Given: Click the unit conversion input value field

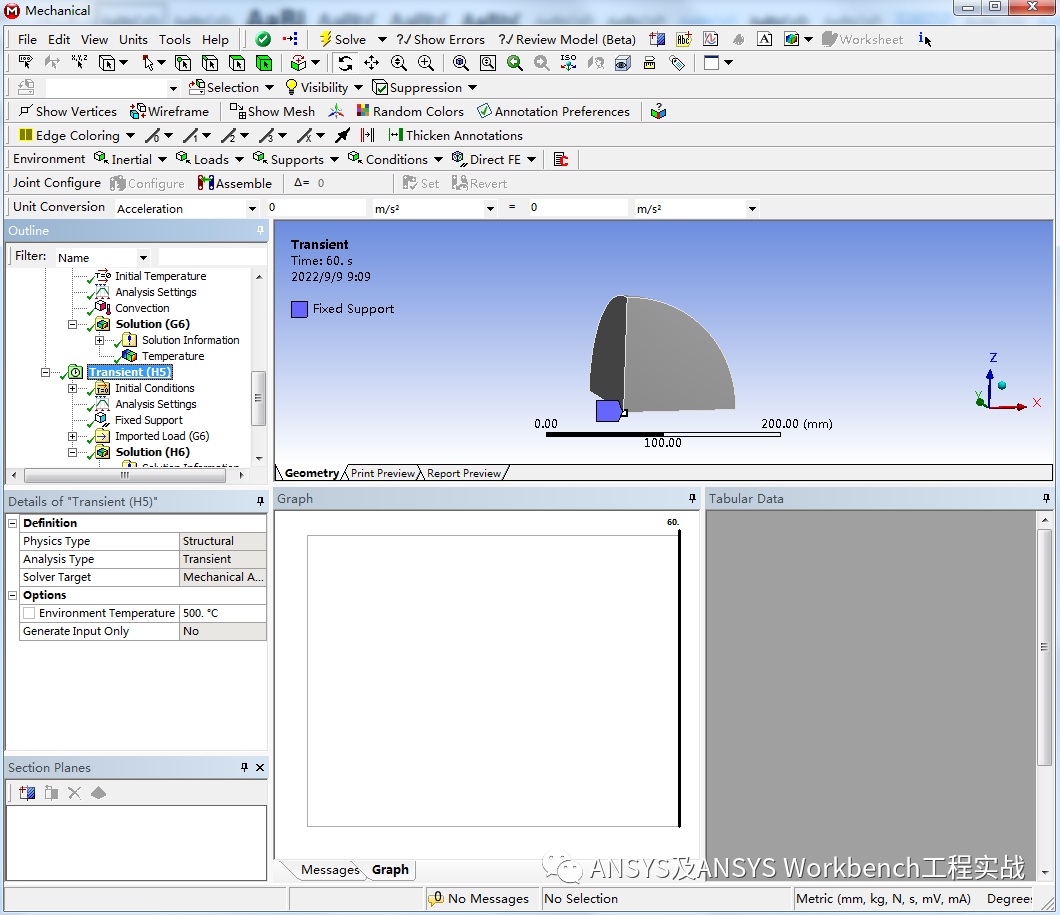Looking at the screenshot, I should (315, 207).
